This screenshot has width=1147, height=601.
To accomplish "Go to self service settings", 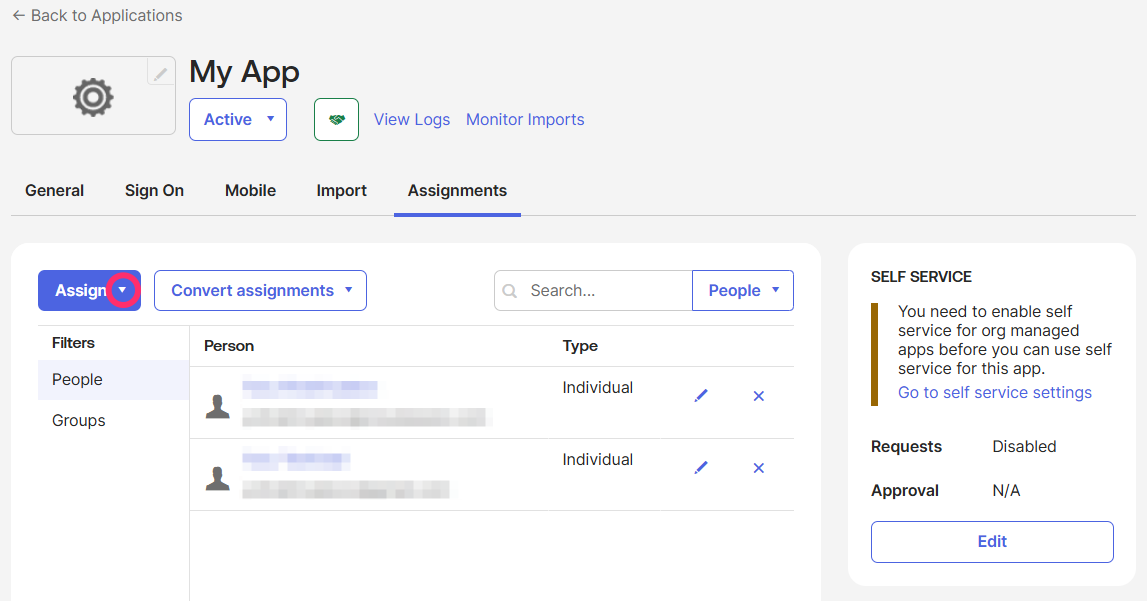I will point(994,392).
